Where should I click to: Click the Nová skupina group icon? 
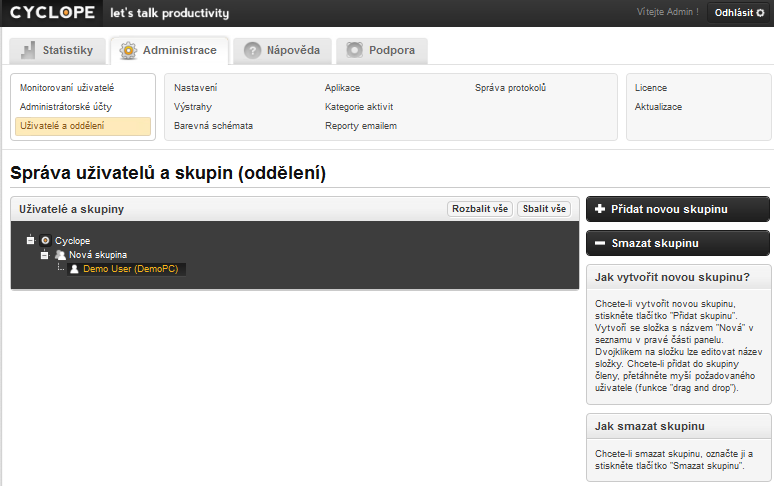[x=60, y=255]
